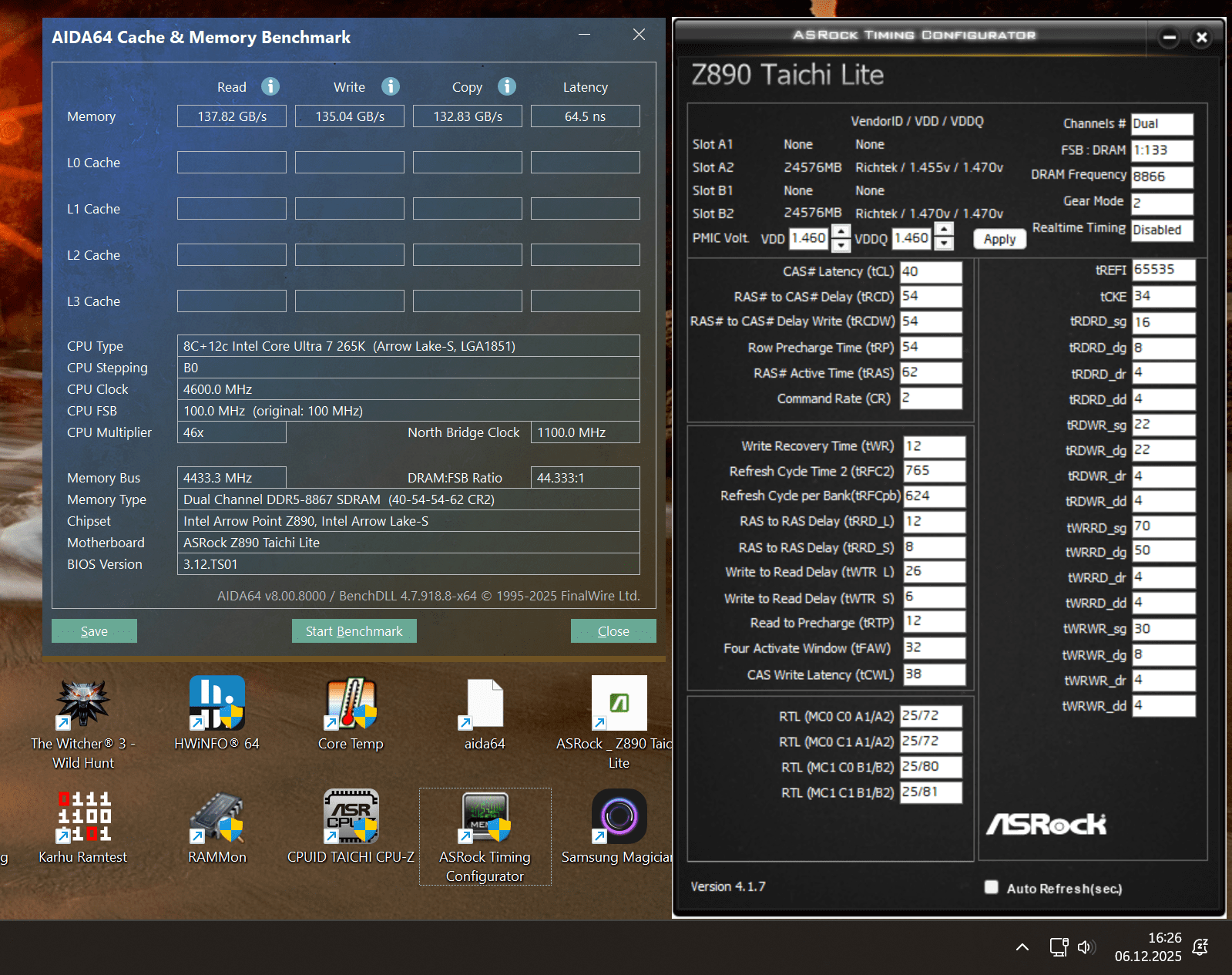This screenshot has width=1232, height=975.
Task: Click the Memory Latency result 64.5 ns
Action: pyautogui.click(x=586, y=116)
